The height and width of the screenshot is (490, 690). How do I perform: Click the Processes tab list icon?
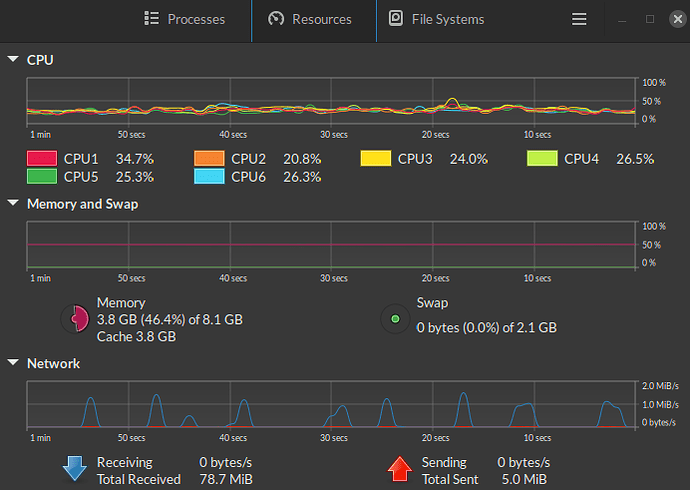point(152,19)
